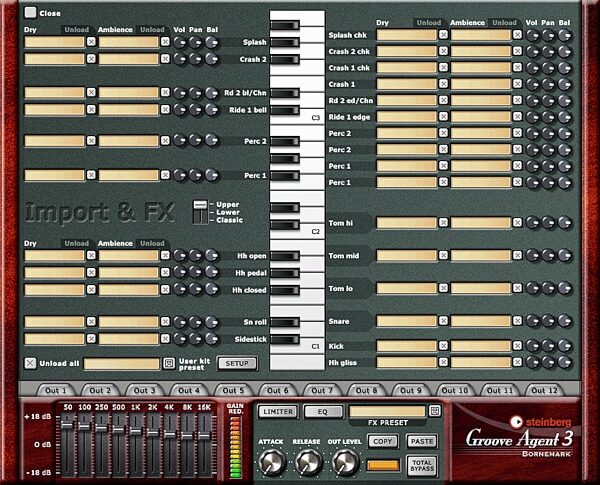Open FX preset menu icon
600x485 pixels.
[x=434, y=411]
